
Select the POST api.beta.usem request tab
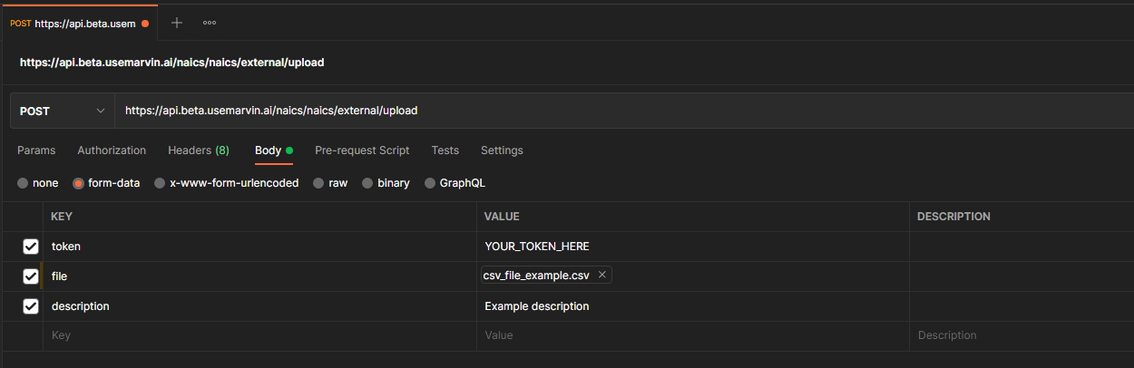(79, 23)
